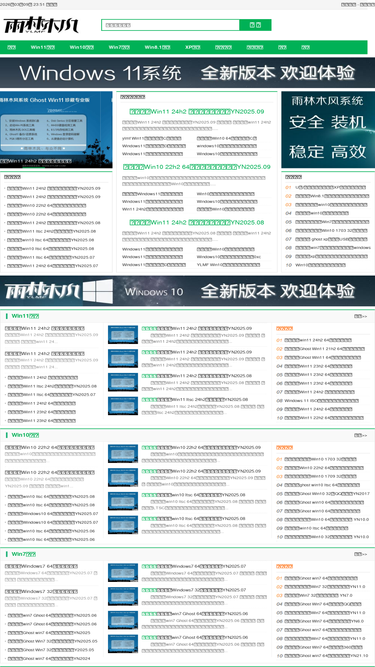Open Win11 24h2 64 YN2025.07 in top-left list
Viewport: 375px width, 667px height.
[53, 266]
